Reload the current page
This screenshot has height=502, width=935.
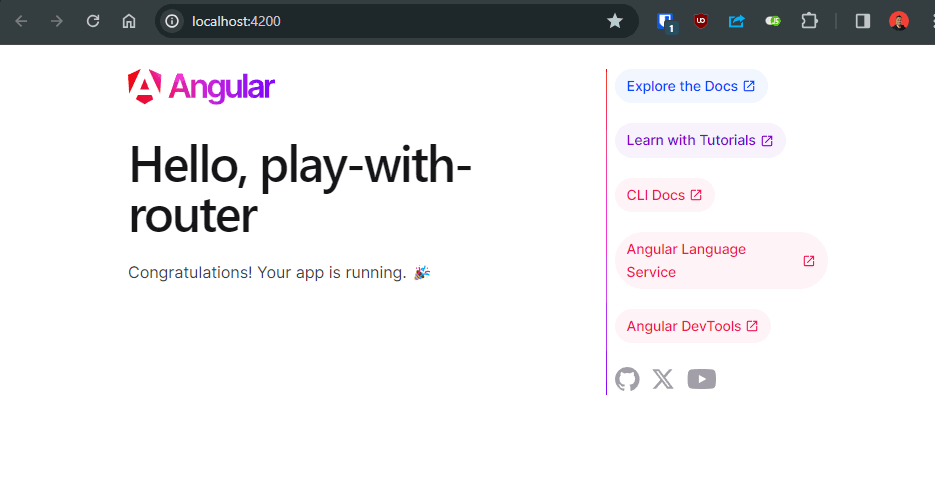93,21
